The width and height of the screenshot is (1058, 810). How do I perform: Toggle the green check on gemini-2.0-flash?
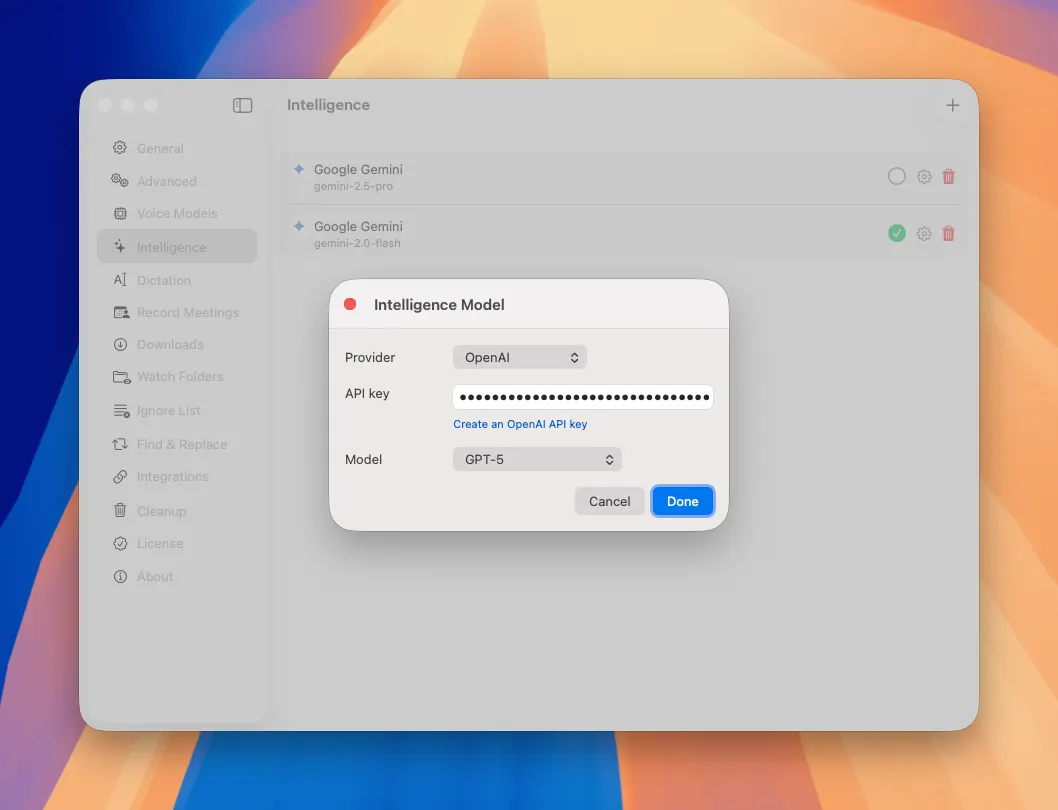pyautogui.click(x=896, y=234)
